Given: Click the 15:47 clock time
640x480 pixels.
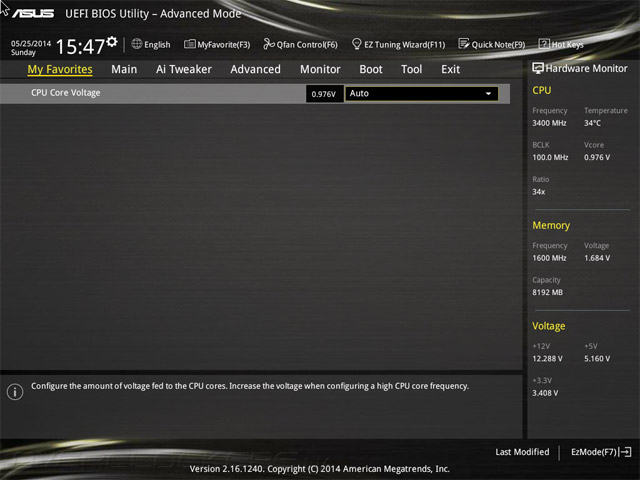Looking at the screenshot, I should click(80, 47).
